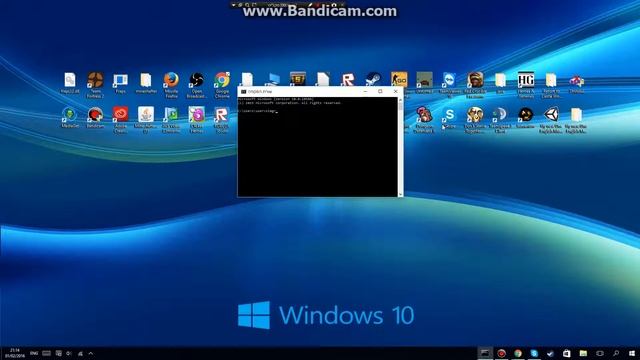Open ENG language switcher in tray
640x360 pixels.
[x=34, y=353]
